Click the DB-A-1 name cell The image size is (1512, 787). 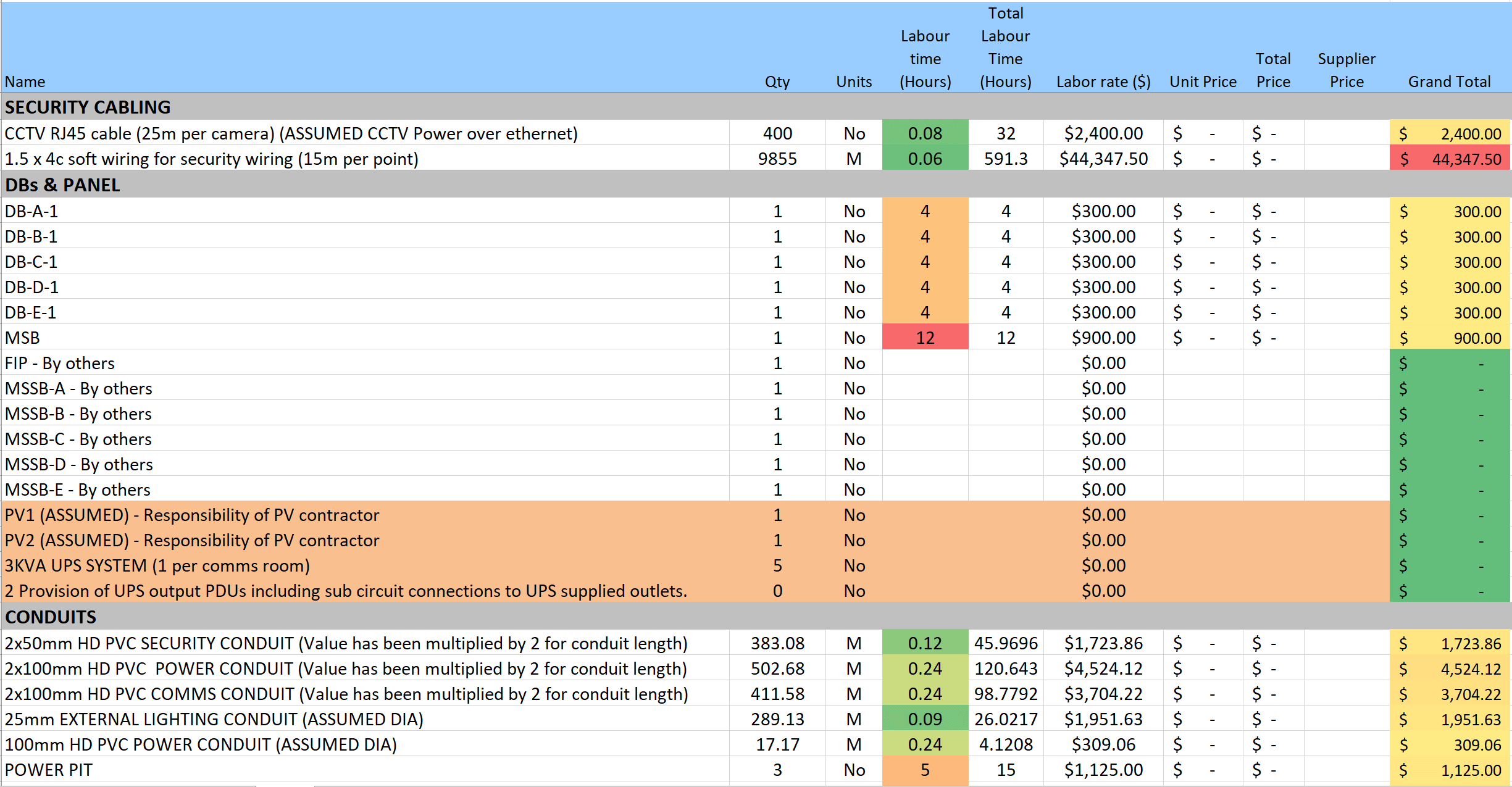tap(32, 211)
